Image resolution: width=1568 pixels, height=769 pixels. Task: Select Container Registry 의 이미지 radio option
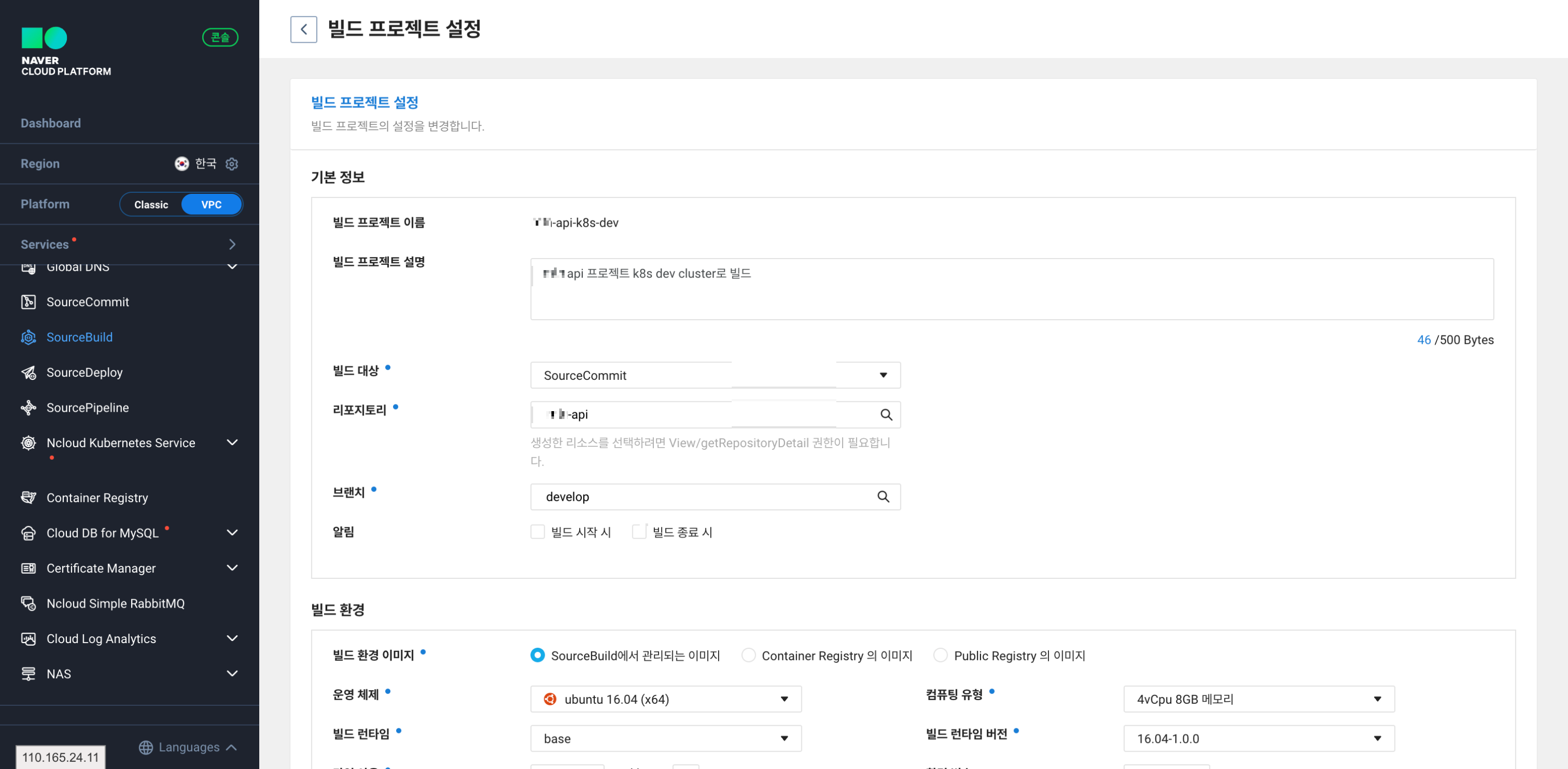pos(748,655)
